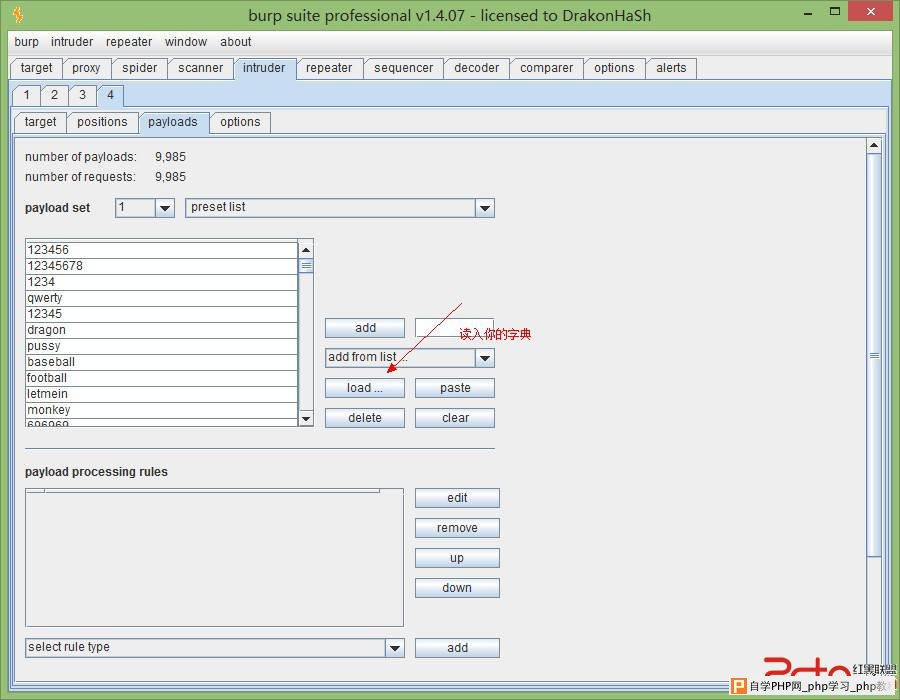Switch to the proxy tab
Viewport: 900px width, 700px height.
[86, 68]
